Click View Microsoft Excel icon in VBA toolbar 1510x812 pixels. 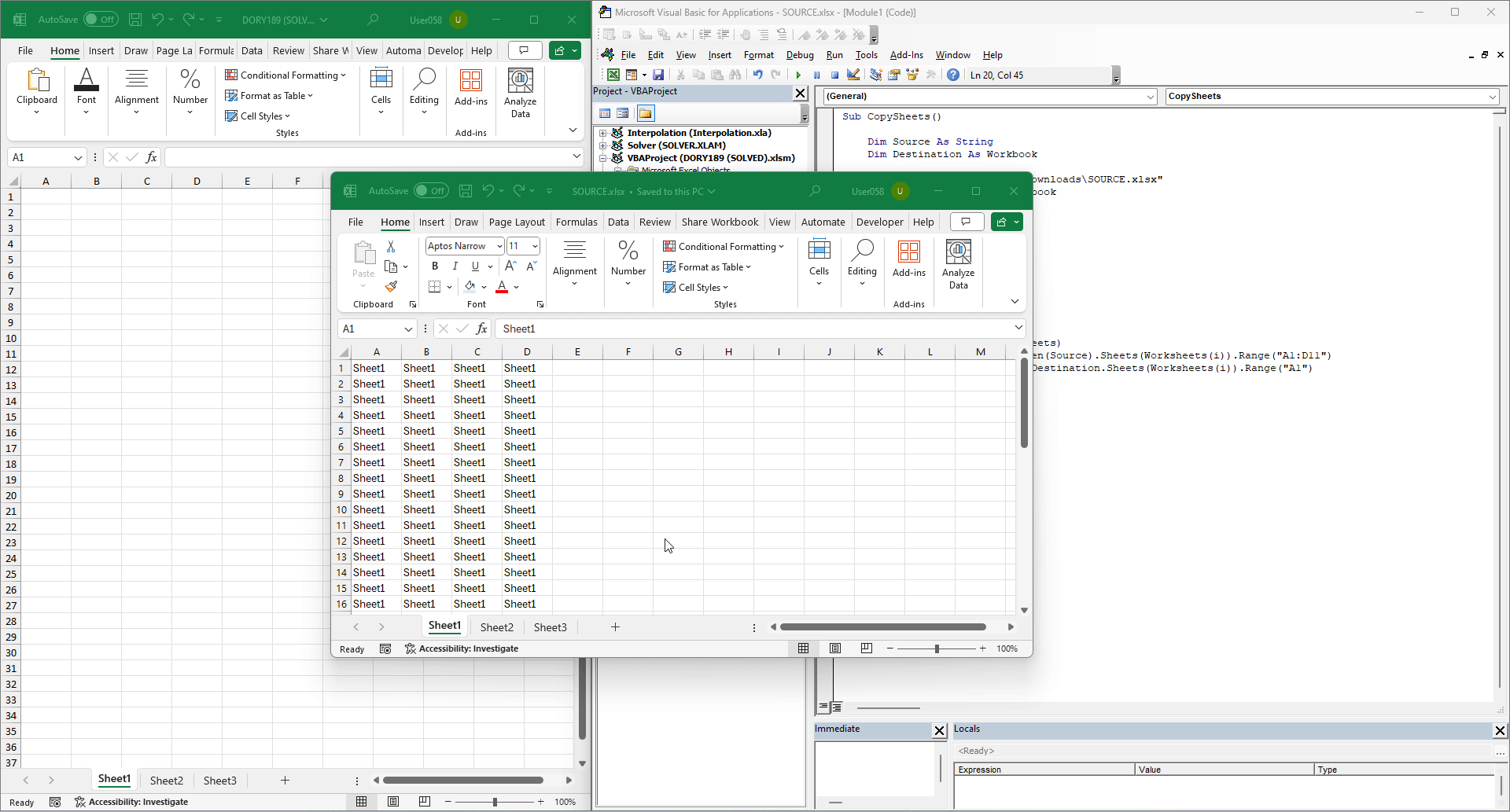[x=613, y=75]
